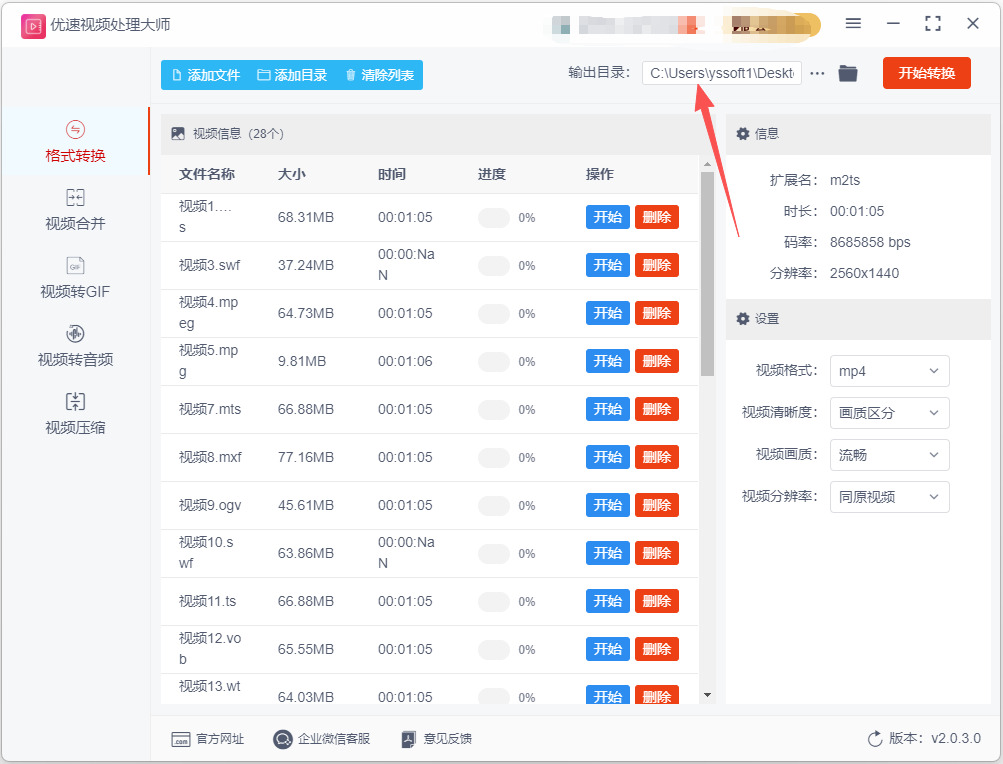This screenshot has width=1003, height=764.
Task: Click the 企业微信客服 chat icon
Action: pyautogui.click(x=283, y=740)
